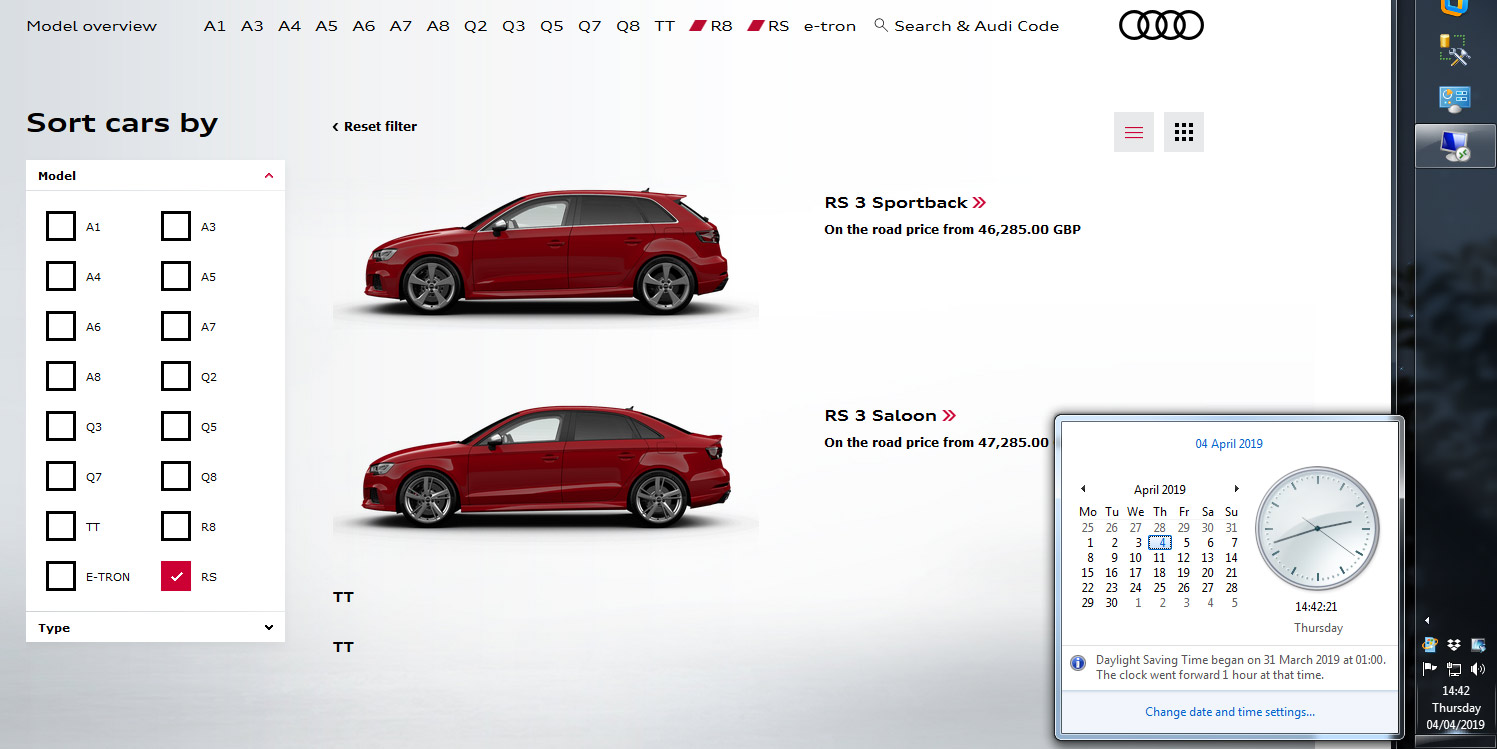Viewport: 1497px width, 749px height.
Task: Go to previous month in the calendar
Action: point(1083,489)
